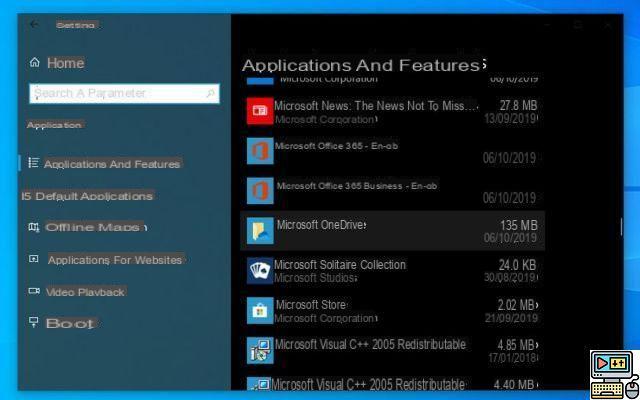
Task: Click the magnifier icon in the search box
Action: (x=210, y=93)
